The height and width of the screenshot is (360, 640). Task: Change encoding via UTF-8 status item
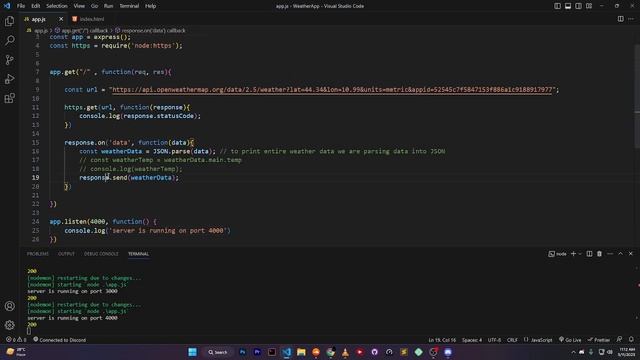point(494,340)
